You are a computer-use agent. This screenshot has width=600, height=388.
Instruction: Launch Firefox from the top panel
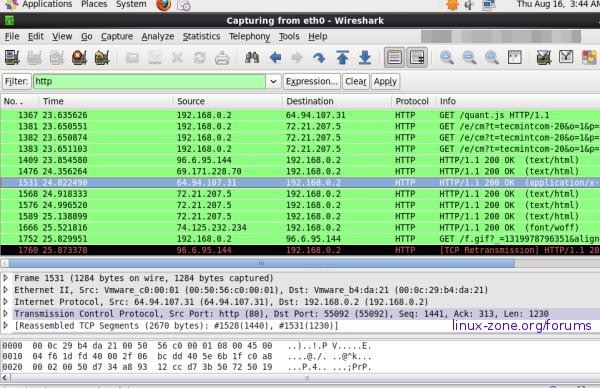[164, 5]
